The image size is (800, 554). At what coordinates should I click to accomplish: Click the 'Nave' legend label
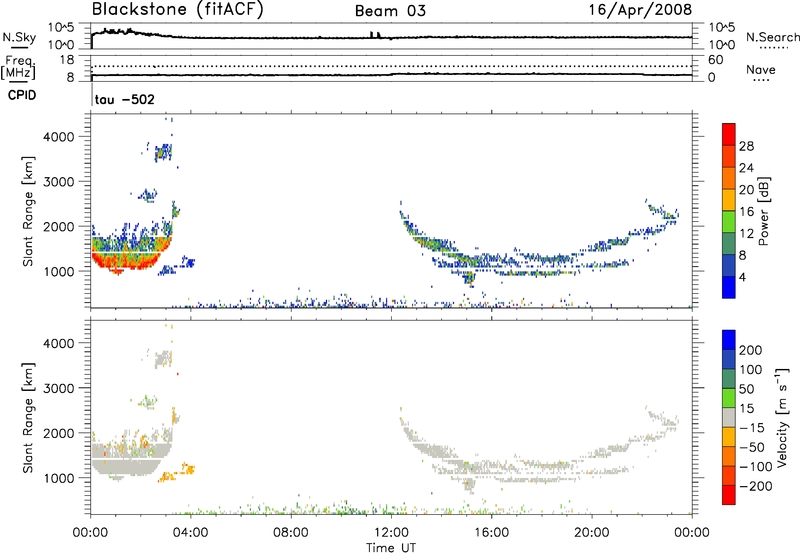tap(761, 69)
